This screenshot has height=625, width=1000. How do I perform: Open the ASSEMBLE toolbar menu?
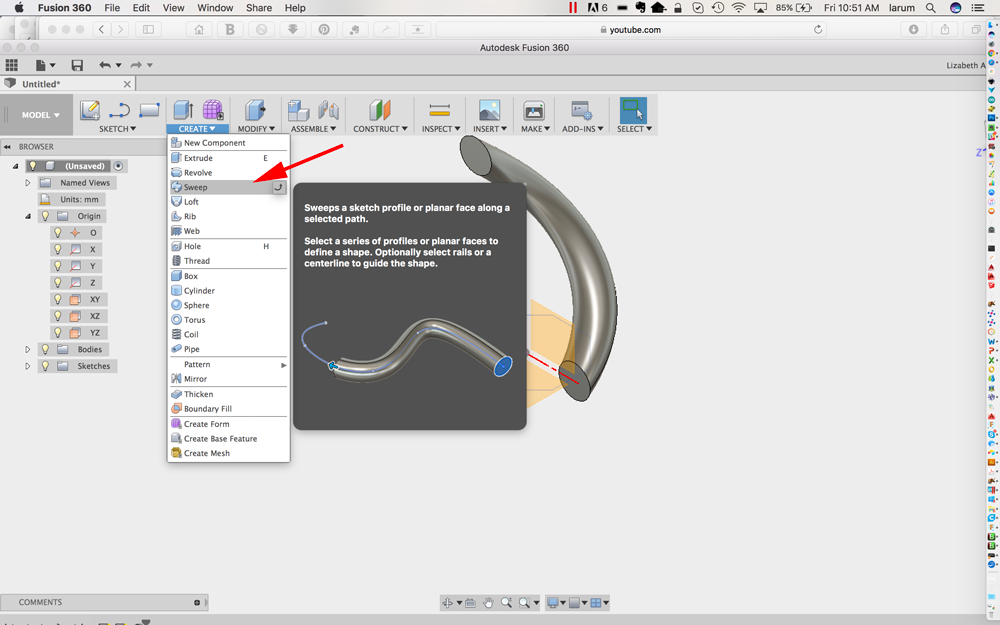pyautogui.click(x=313, y=129)
